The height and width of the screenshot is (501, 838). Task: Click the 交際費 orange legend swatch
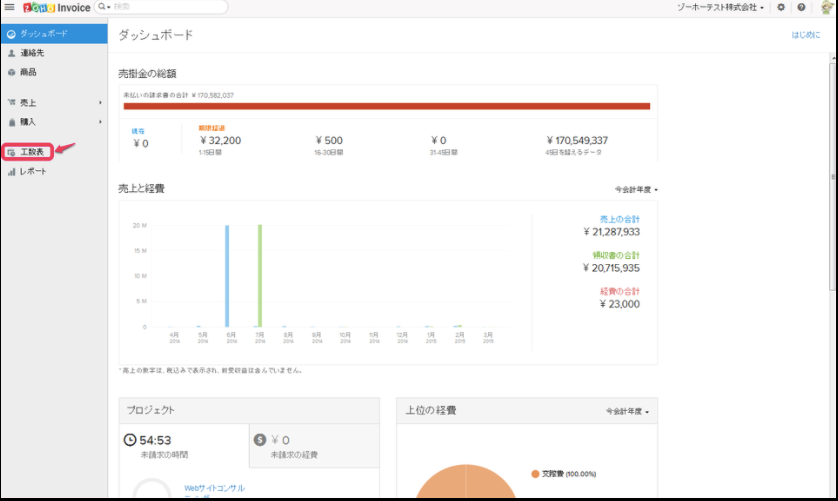pyautogui.click(x=535, y=474)
